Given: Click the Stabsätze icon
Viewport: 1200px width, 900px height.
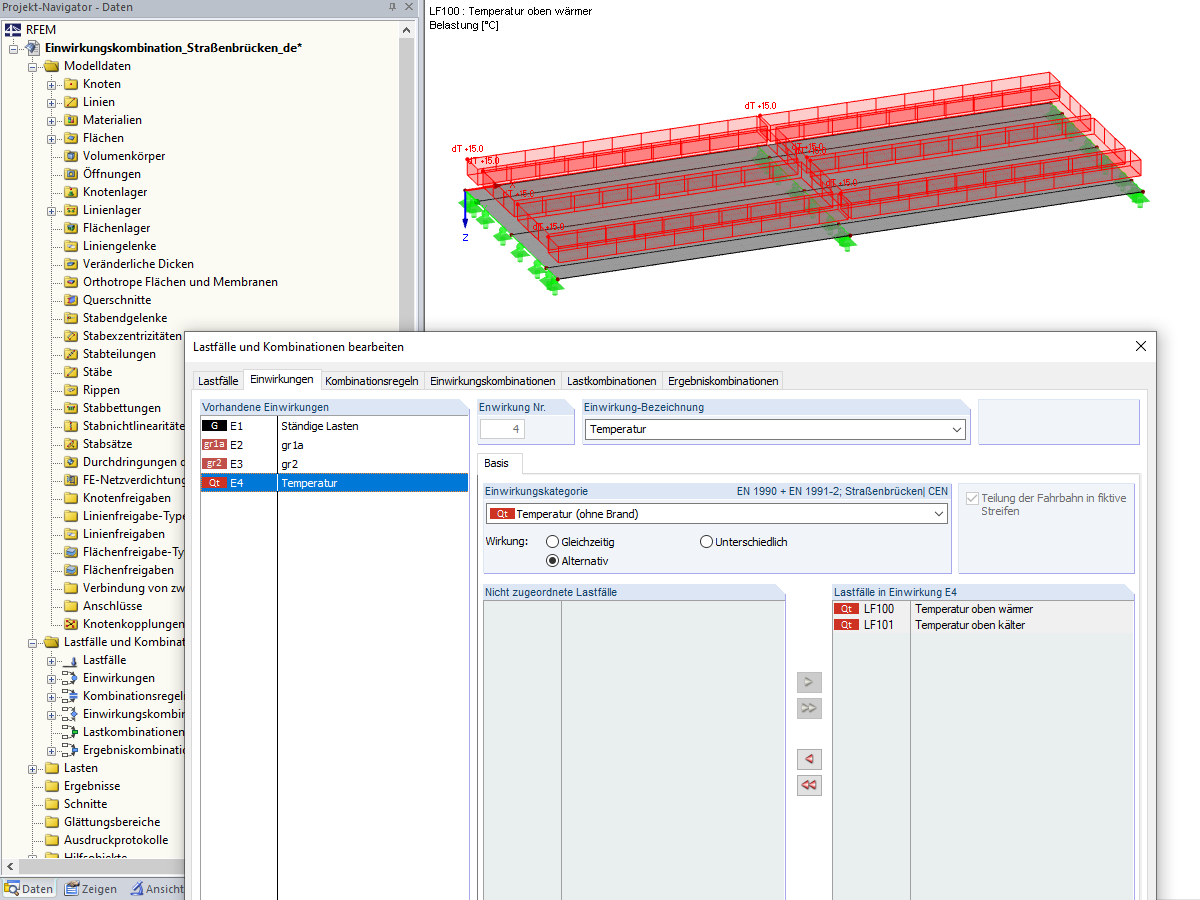Looking at the screenshot, I should pos(71,444).
